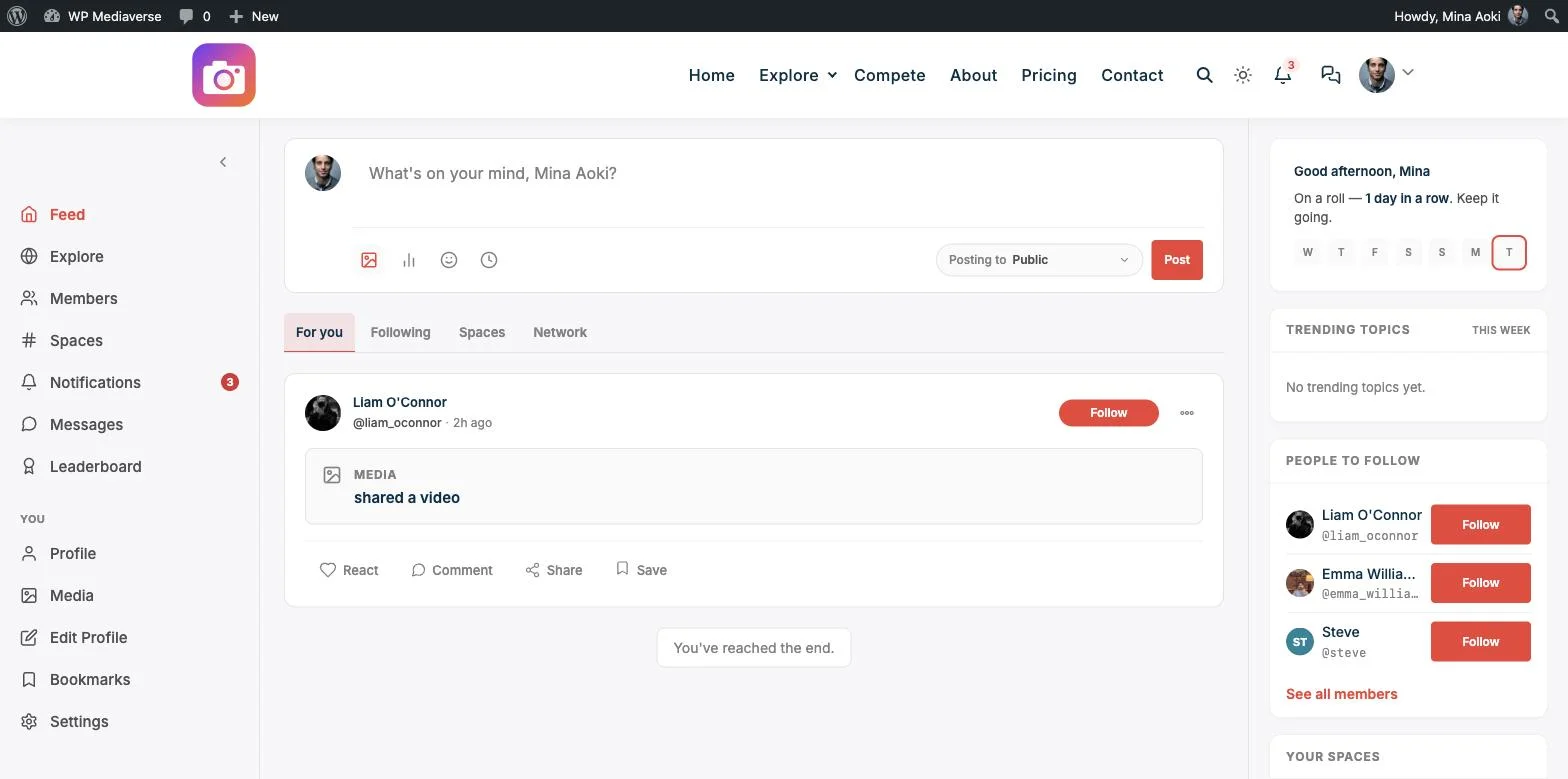The width and height of the screenshot is (1568, 779).
Task: Click the camera site logo
Action: coord(224,75)
